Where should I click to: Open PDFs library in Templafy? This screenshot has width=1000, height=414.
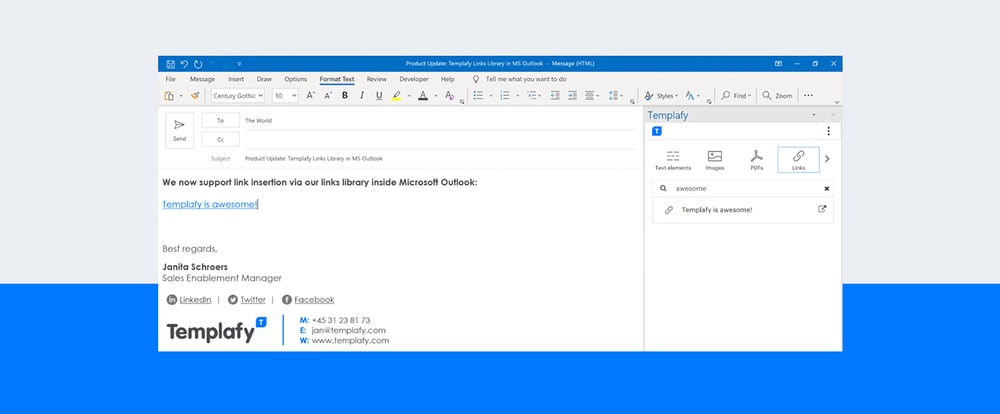coord(756,160)
